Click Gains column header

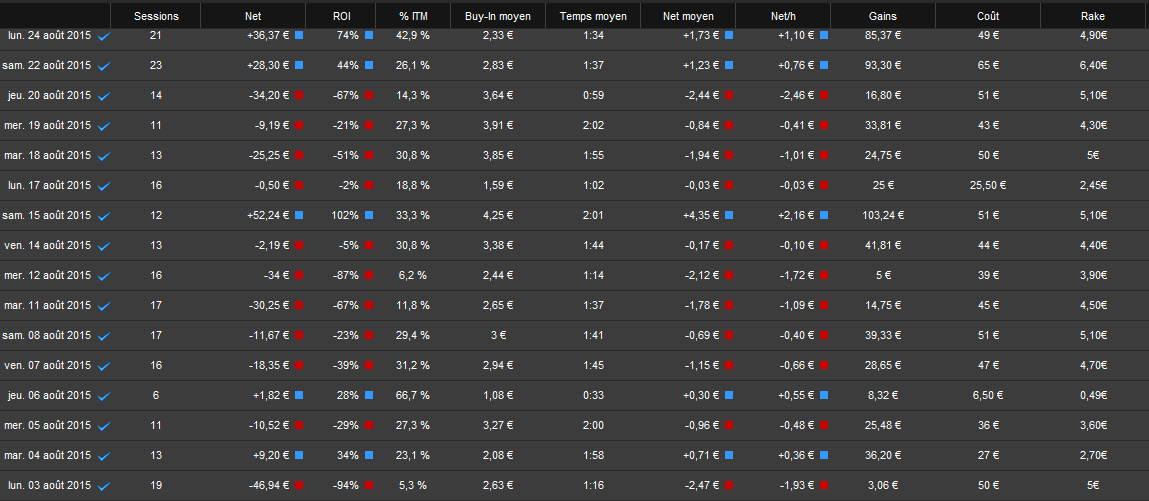tap(883, 16)
